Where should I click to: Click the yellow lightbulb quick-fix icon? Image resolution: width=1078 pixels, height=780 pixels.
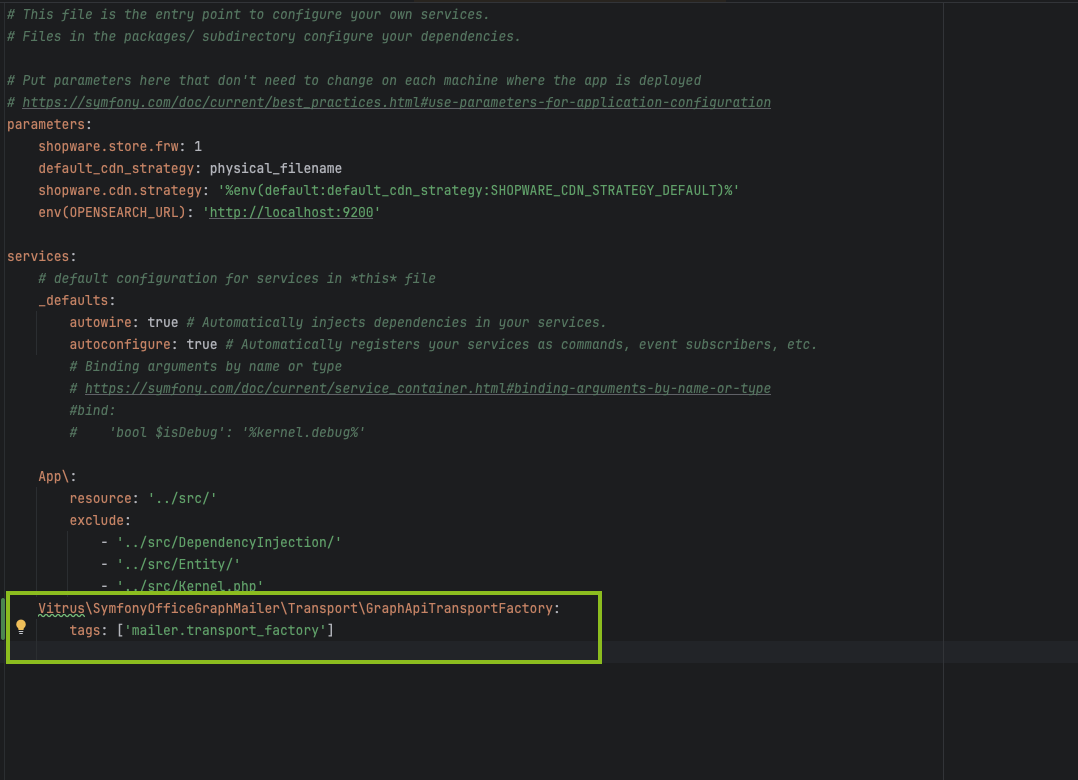point(21,627)
